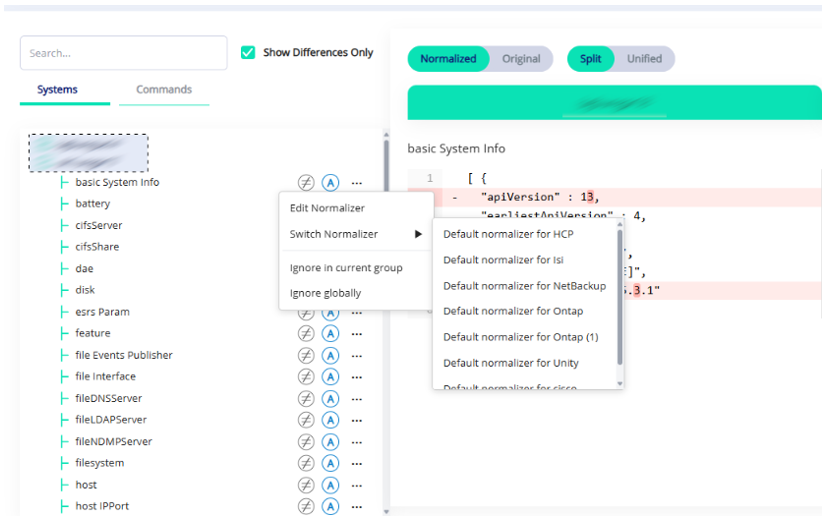Select battery tree item
The height and width of the screenshot is (522, 840).
pyautogui.click(x=93, y=204)
